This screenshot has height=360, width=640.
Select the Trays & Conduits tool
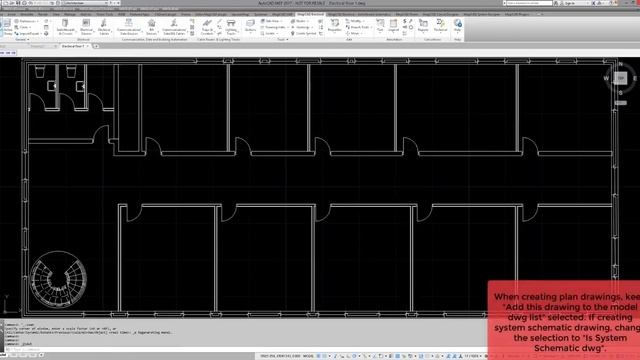[x=207, y=27]
